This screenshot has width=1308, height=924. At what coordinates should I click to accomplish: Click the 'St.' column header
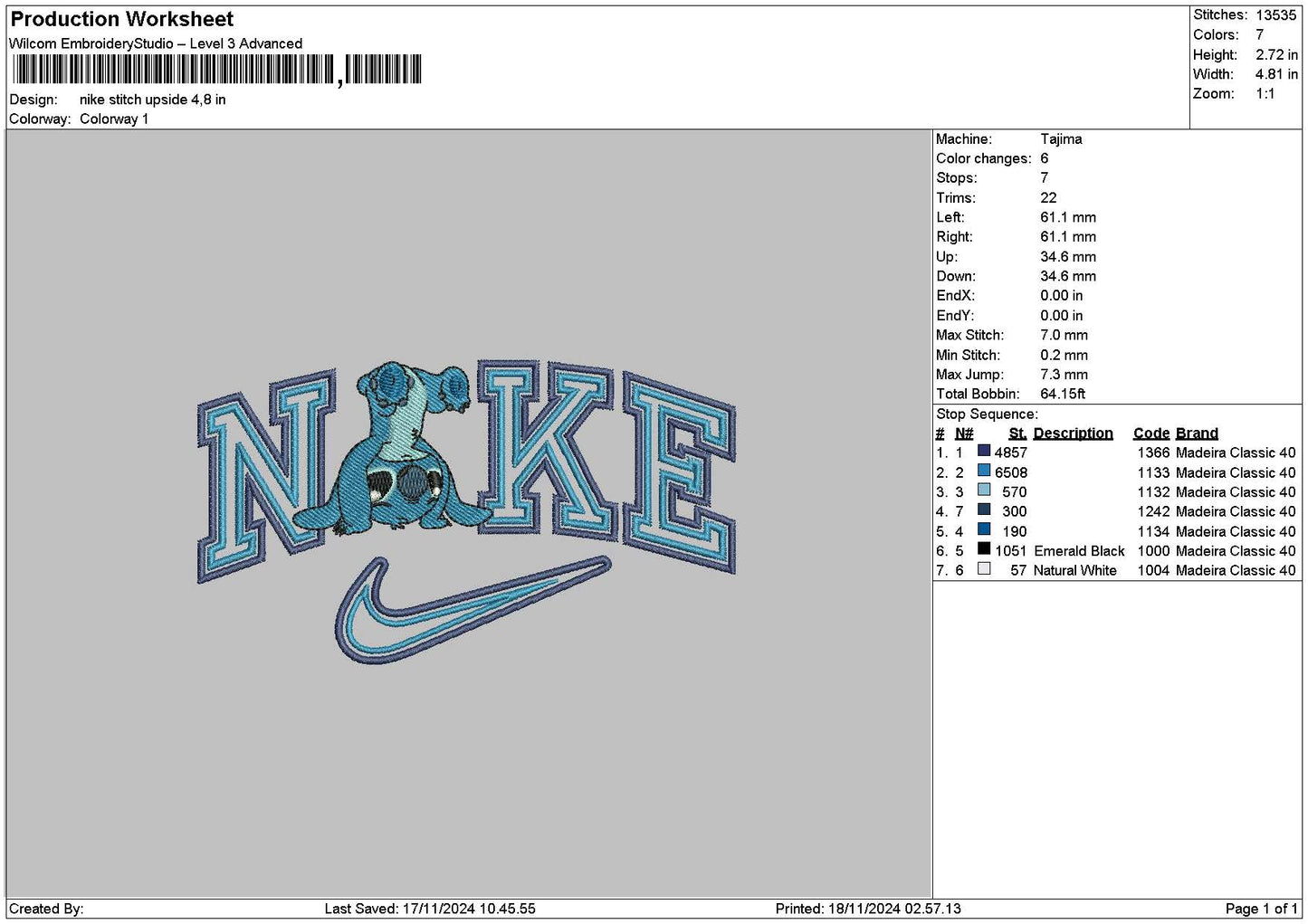[1017, 433]
